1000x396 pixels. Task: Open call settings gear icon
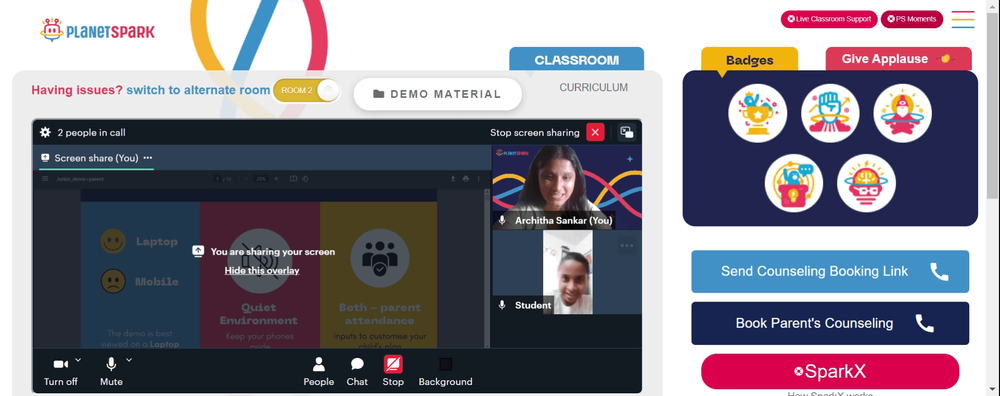click(45, 132)
